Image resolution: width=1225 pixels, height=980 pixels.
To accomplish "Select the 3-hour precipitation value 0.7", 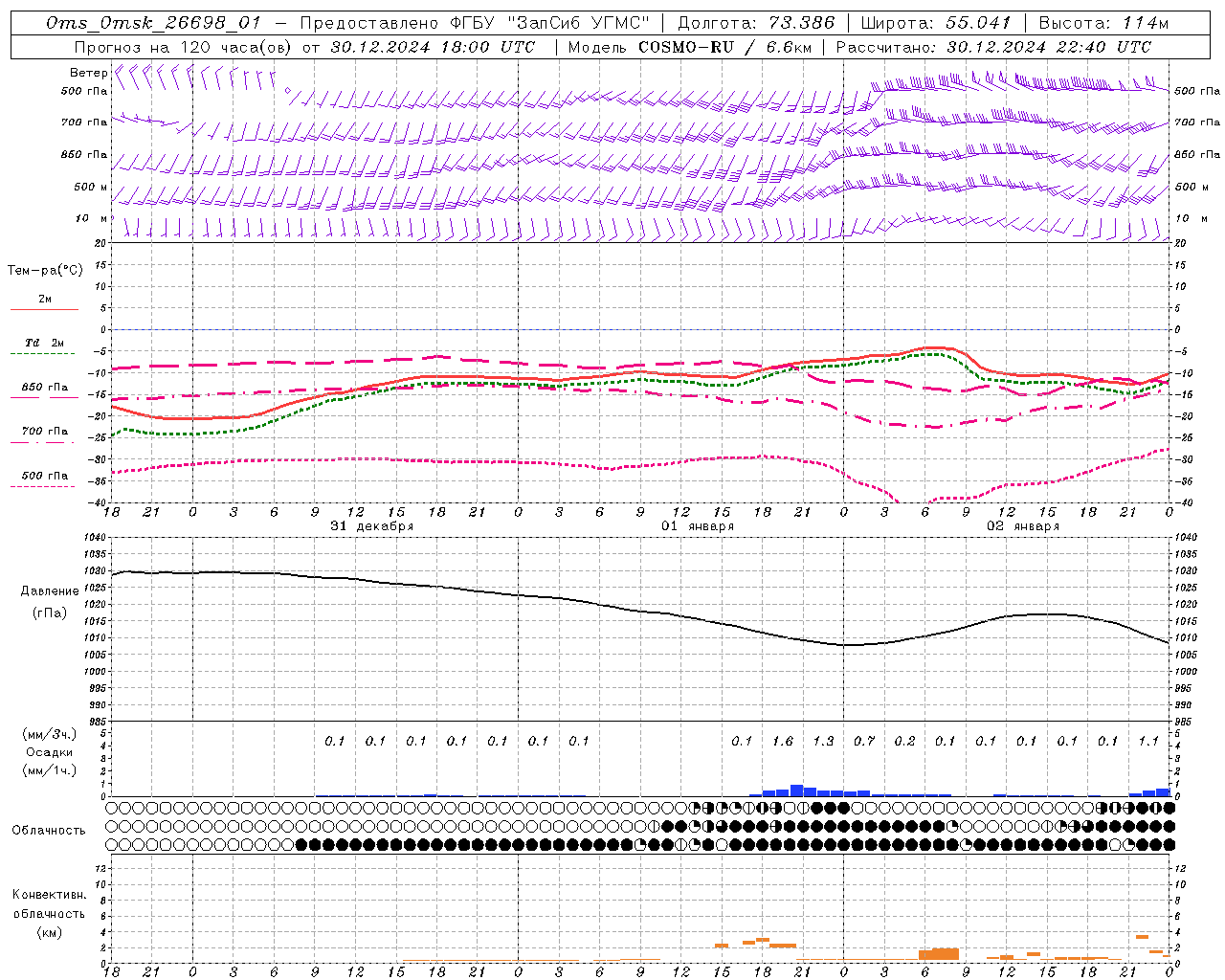I will tap(864, 741).
